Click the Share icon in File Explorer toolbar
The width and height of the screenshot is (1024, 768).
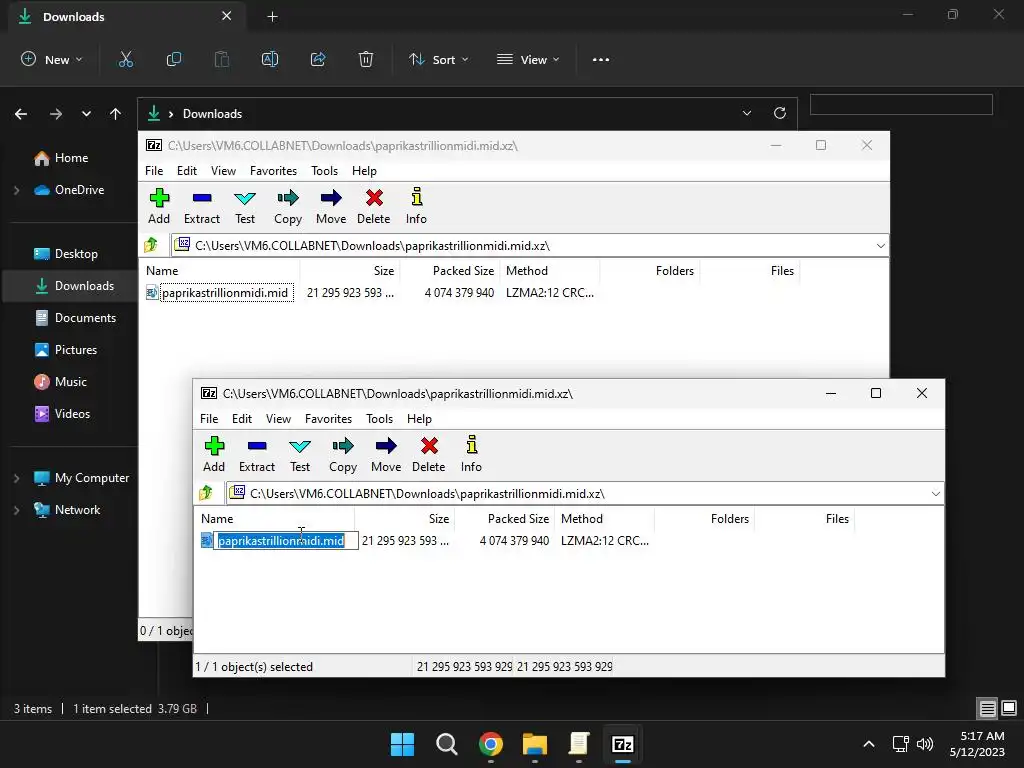click(318, 59)
